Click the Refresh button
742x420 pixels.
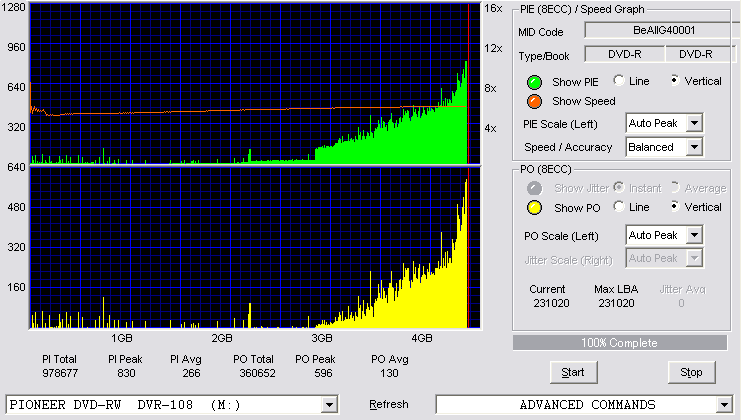(389, 405)
